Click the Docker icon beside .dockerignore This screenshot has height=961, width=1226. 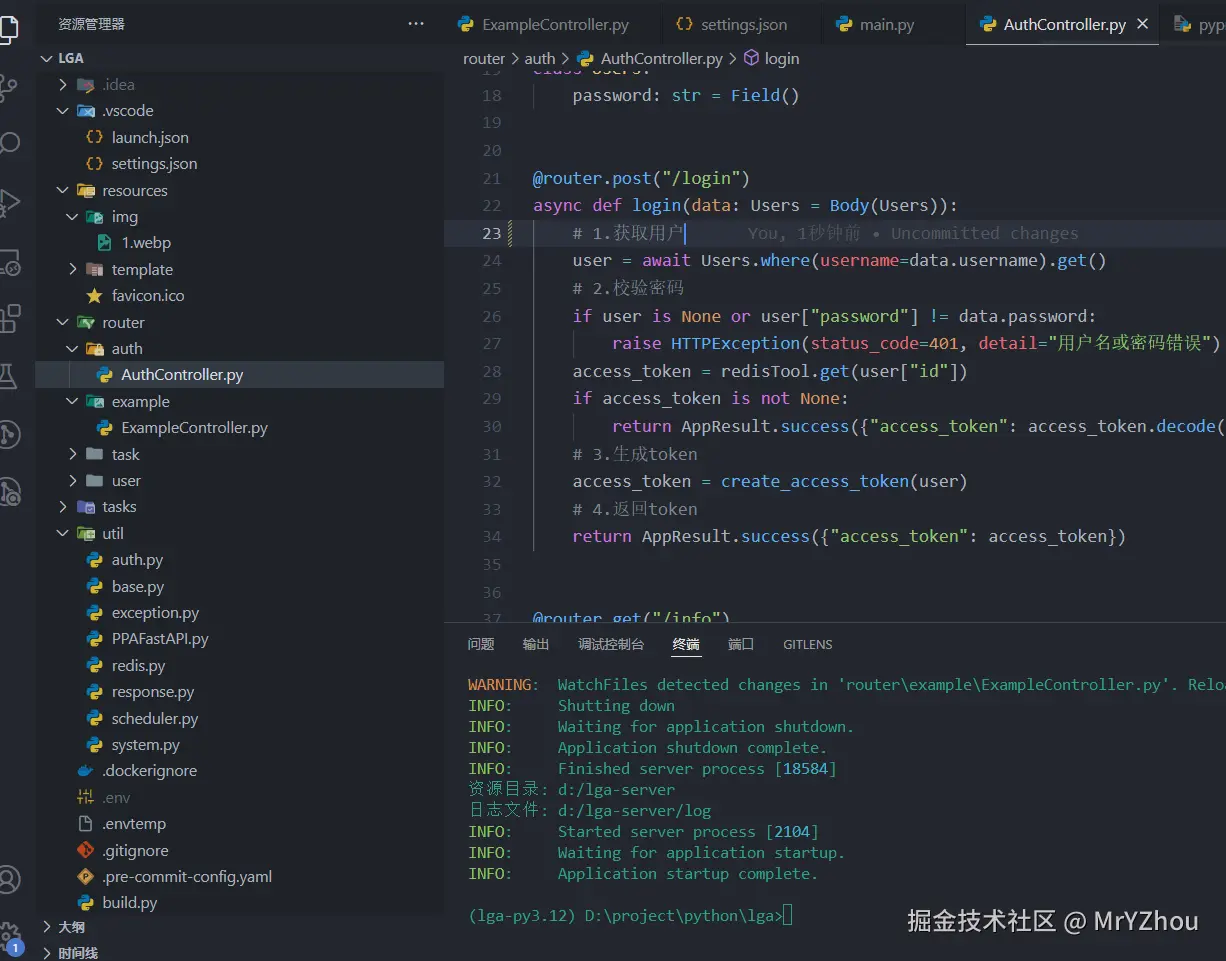tap(85, 771)
